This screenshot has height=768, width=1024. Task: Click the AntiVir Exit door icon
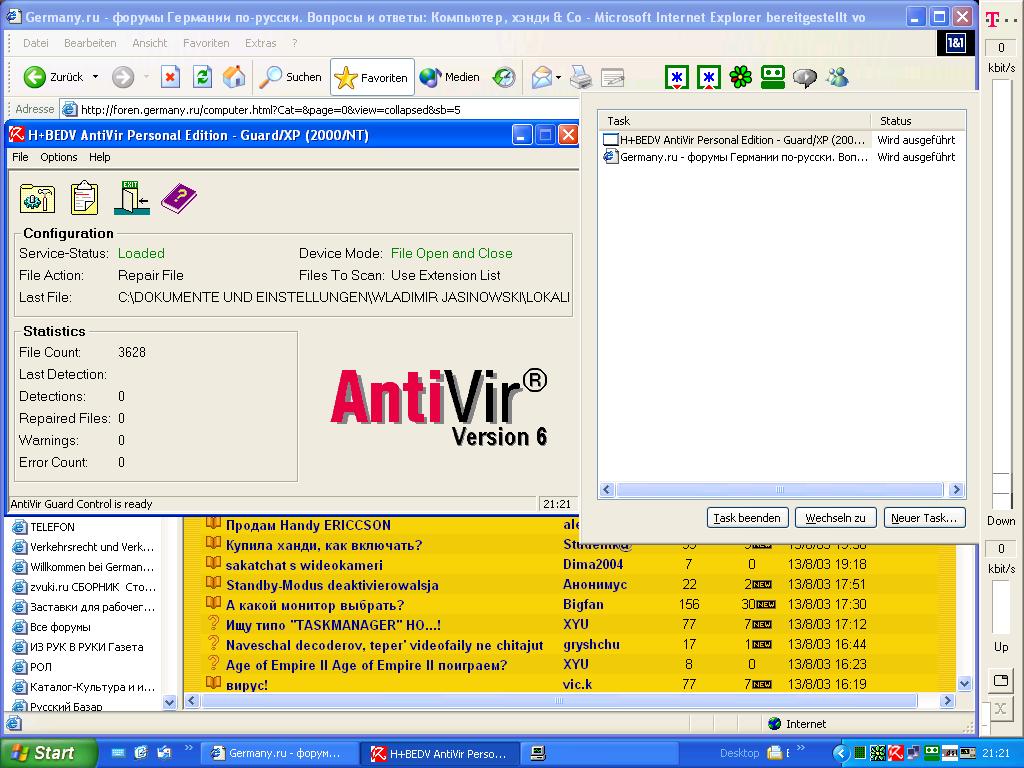click(132, 198)
